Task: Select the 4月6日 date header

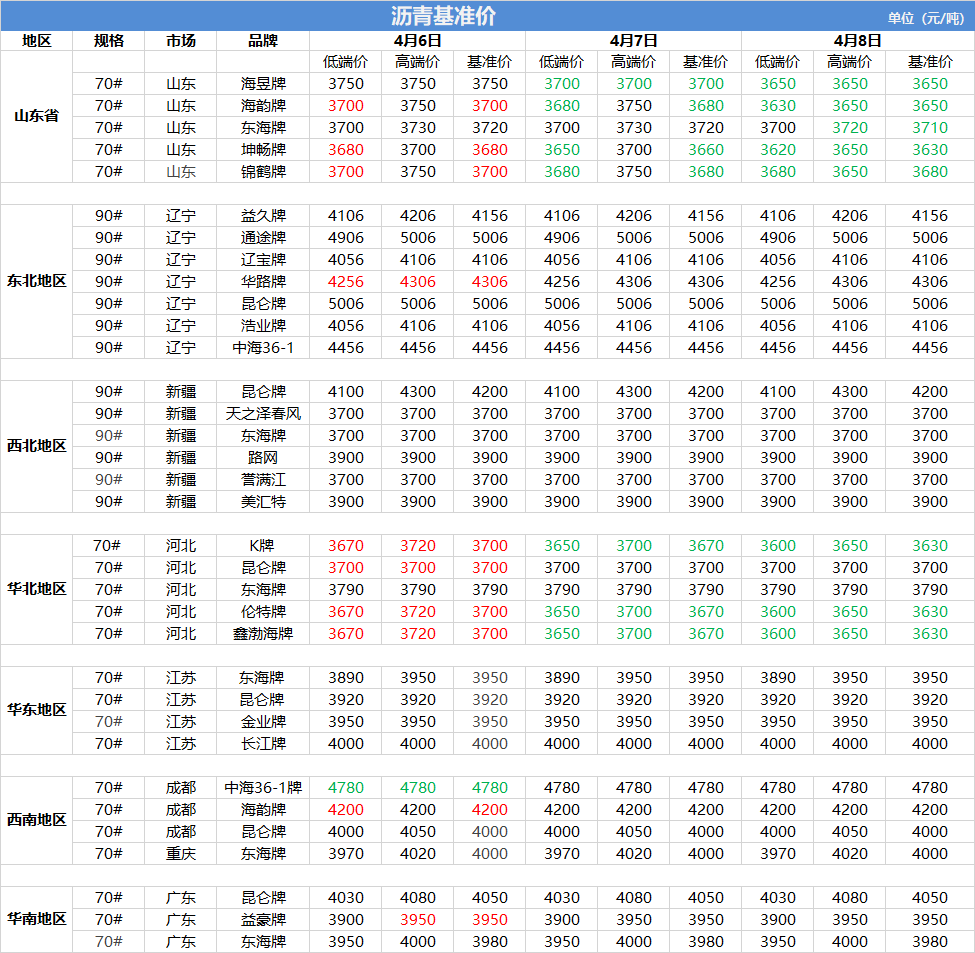Action: 417,40
